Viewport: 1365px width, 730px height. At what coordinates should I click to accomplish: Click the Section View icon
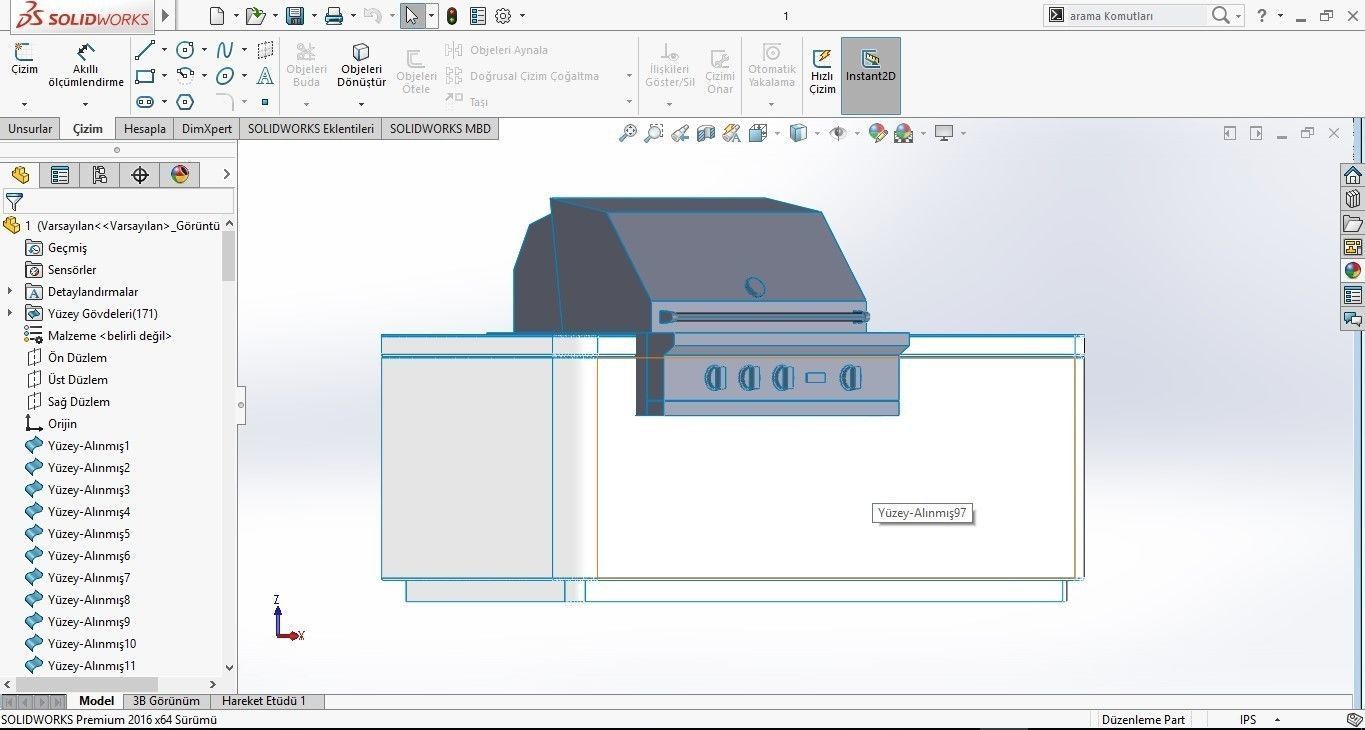[706, 133]
